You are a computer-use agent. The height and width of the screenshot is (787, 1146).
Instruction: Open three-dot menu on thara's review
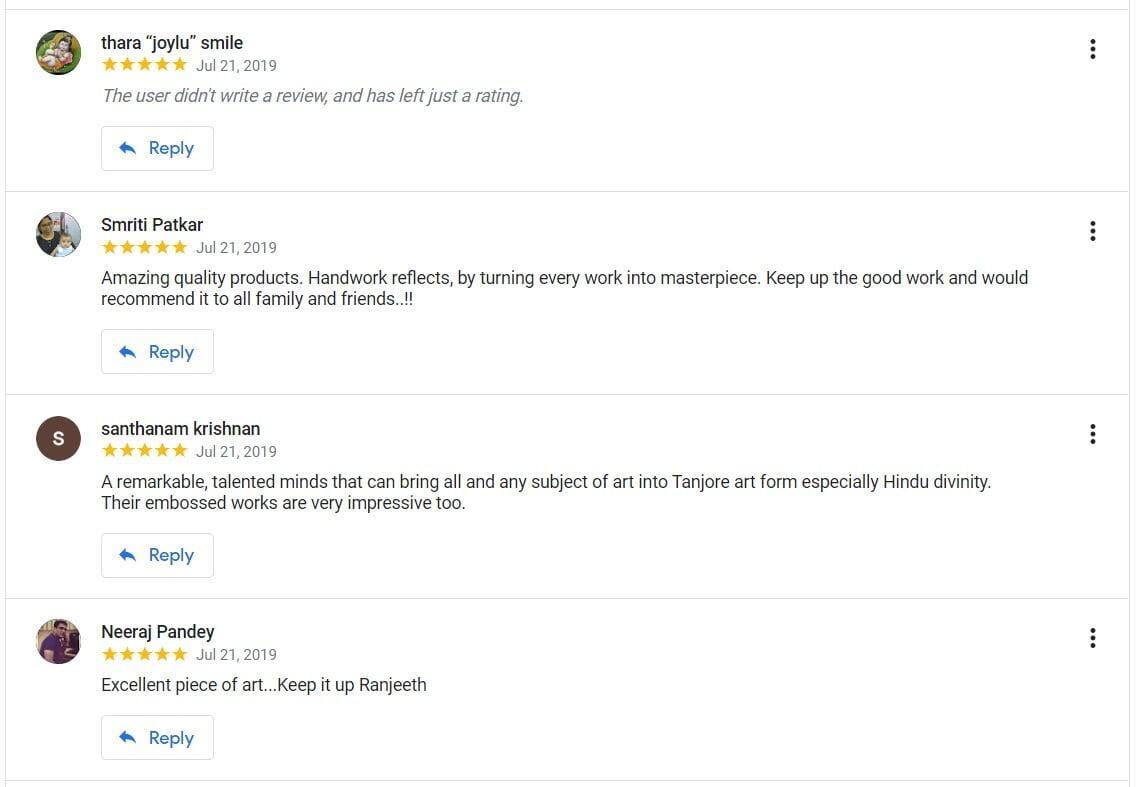tap(1092, 49)
